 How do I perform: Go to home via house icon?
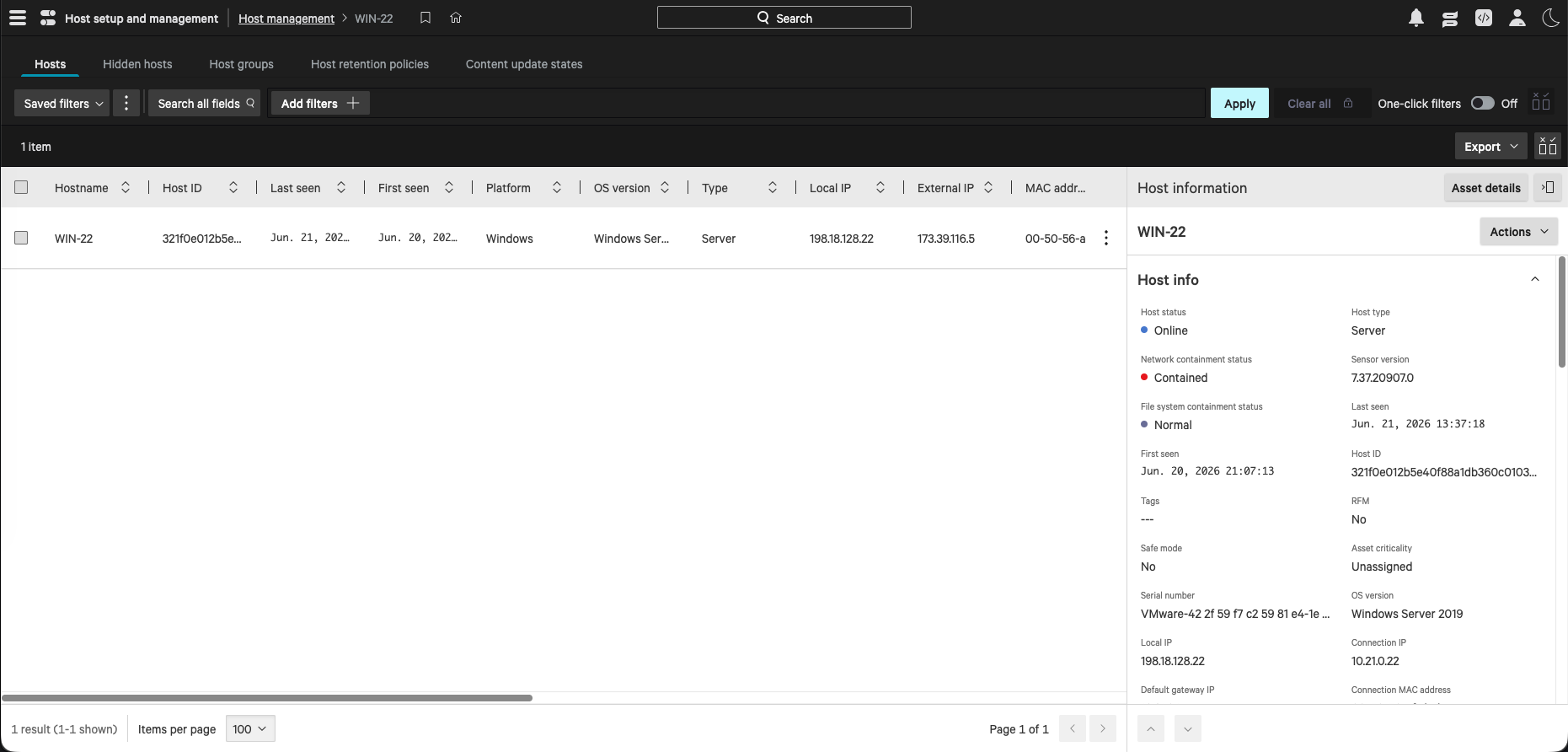point(456,18)
